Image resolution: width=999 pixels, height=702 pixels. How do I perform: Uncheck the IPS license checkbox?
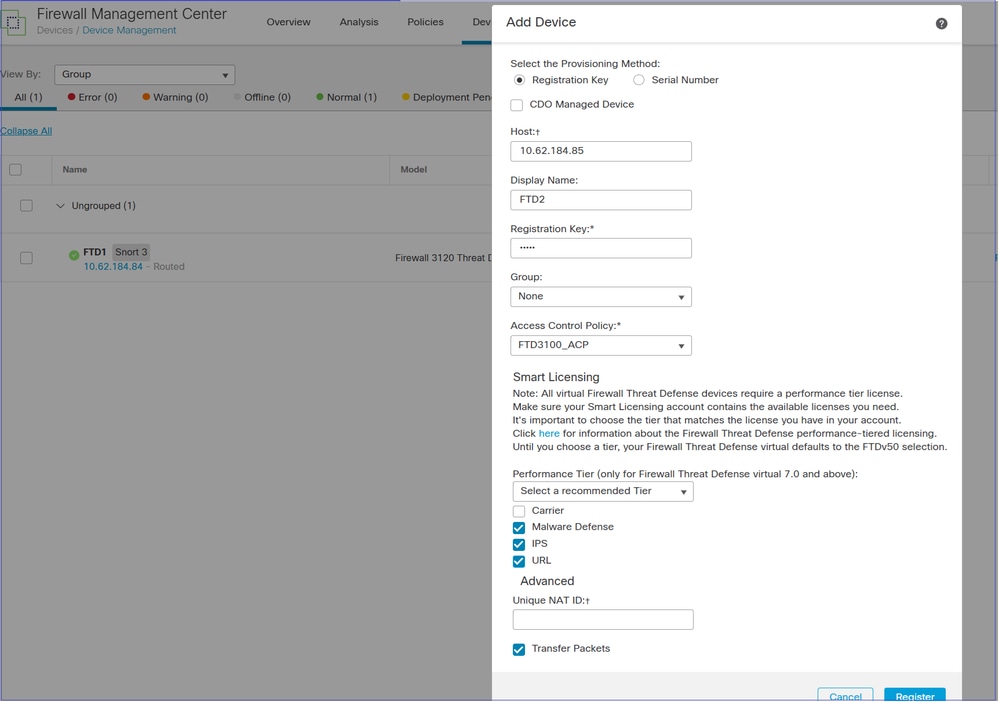[519, 545]
